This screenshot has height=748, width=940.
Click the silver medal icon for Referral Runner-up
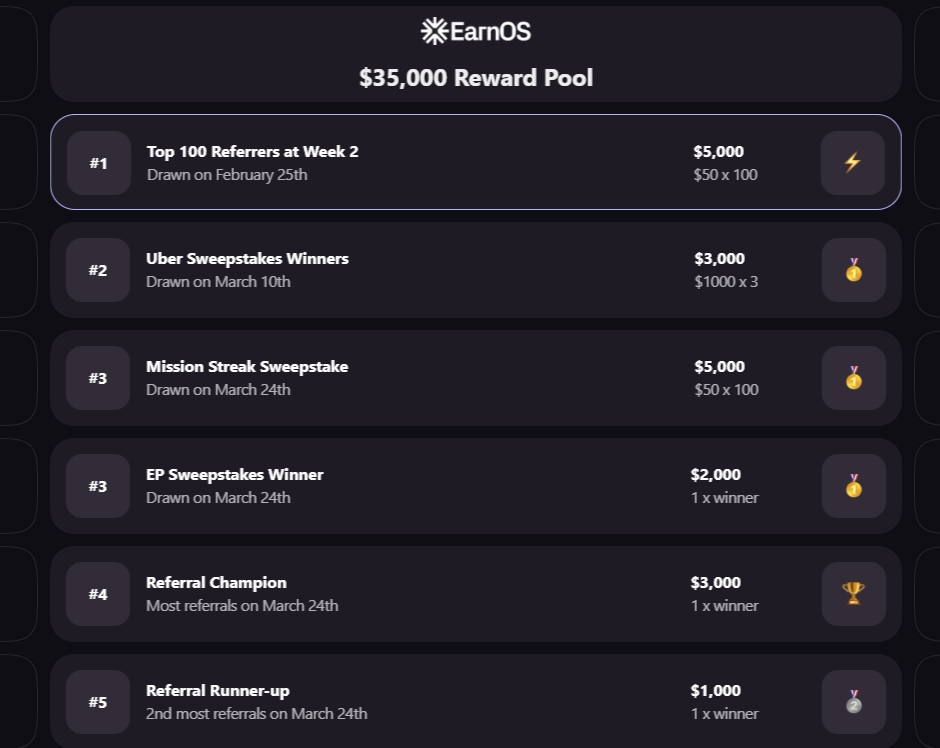854,702
